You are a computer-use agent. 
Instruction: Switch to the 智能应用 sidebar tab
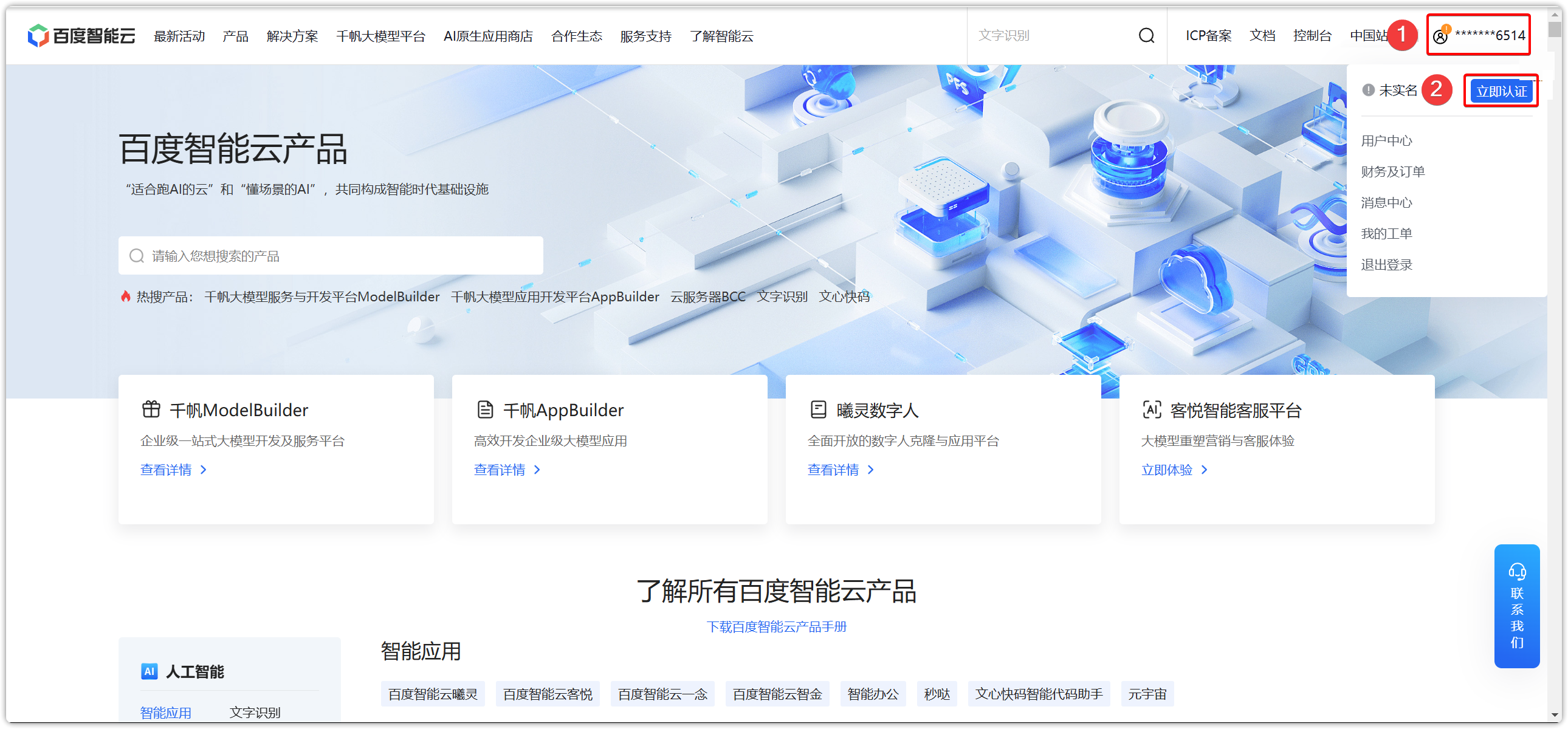pos(165,712)
